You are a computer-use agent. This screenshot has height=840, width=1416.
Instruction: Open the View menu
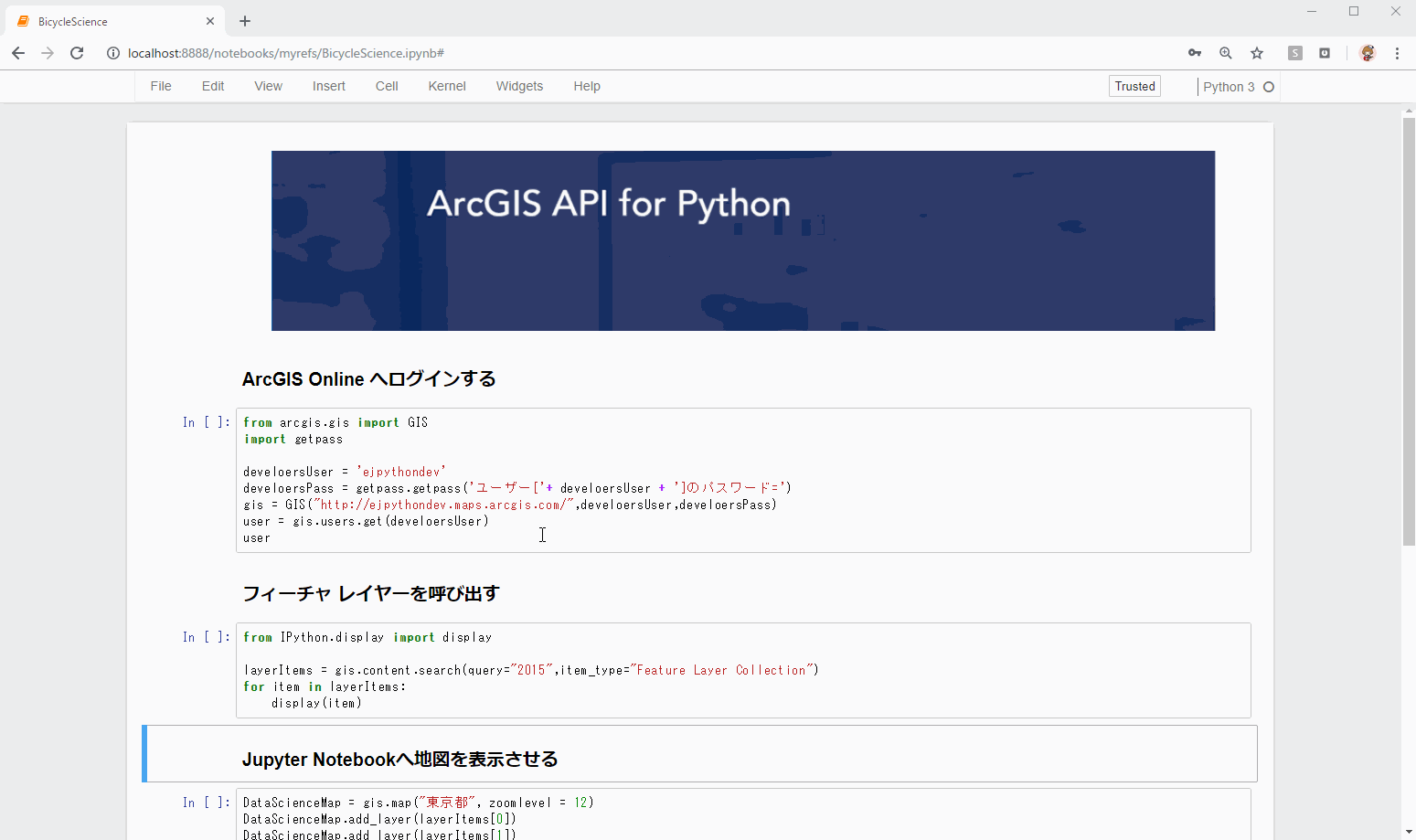pos(268,86)
